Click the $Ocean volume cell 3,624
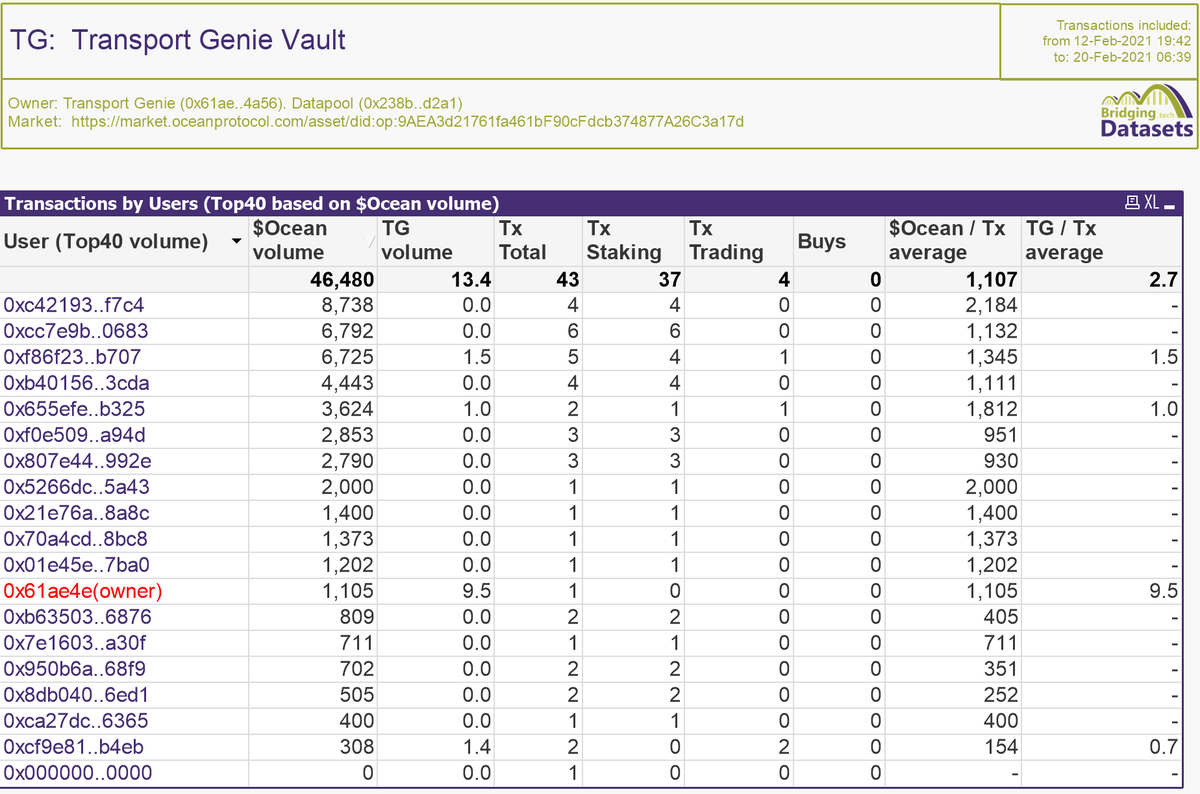 [347, 408]
